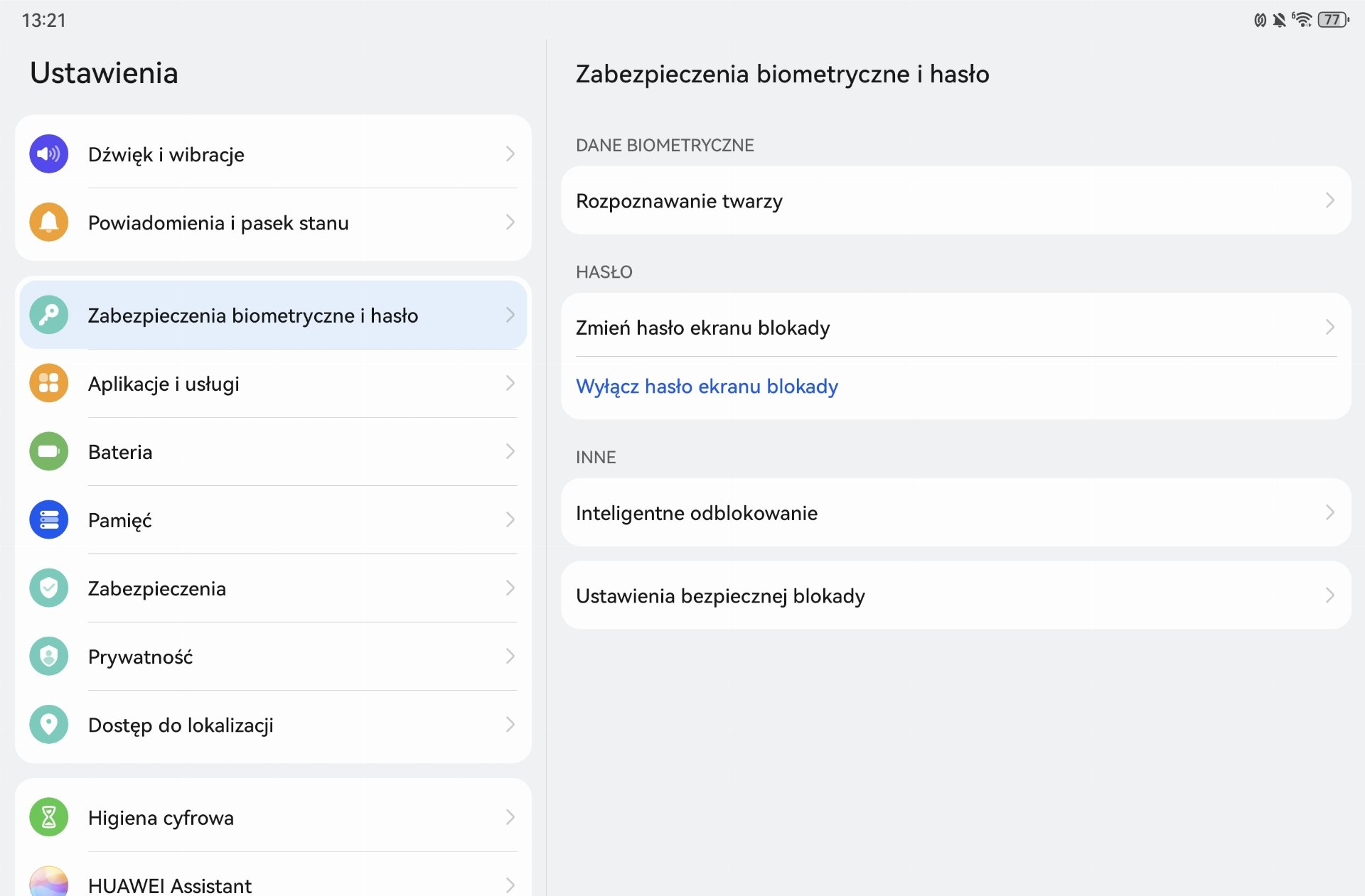The image size is (1365, 896).
Task: Tap the battery indicator in status bar
Action: (1332, 20)
